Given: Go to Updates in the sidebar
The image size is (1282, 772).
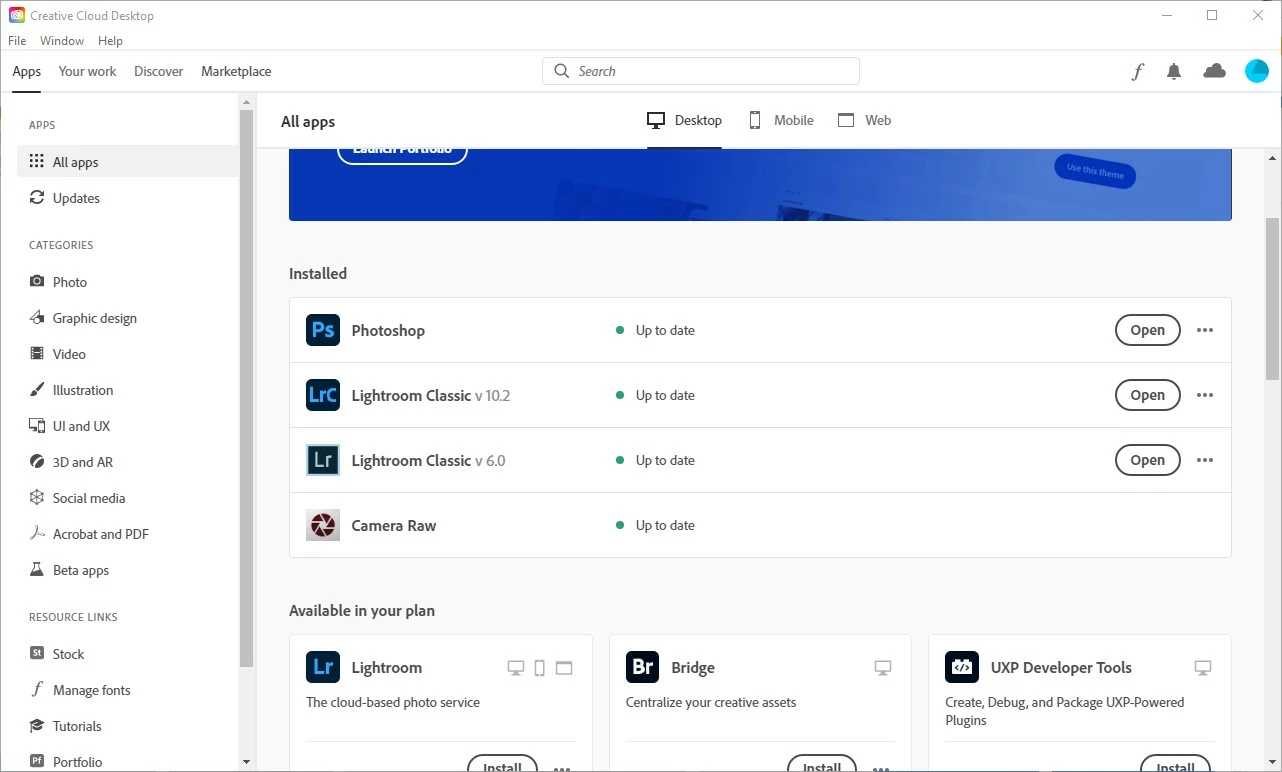Looking at the screenshot, I should click(x=127, y=198).
